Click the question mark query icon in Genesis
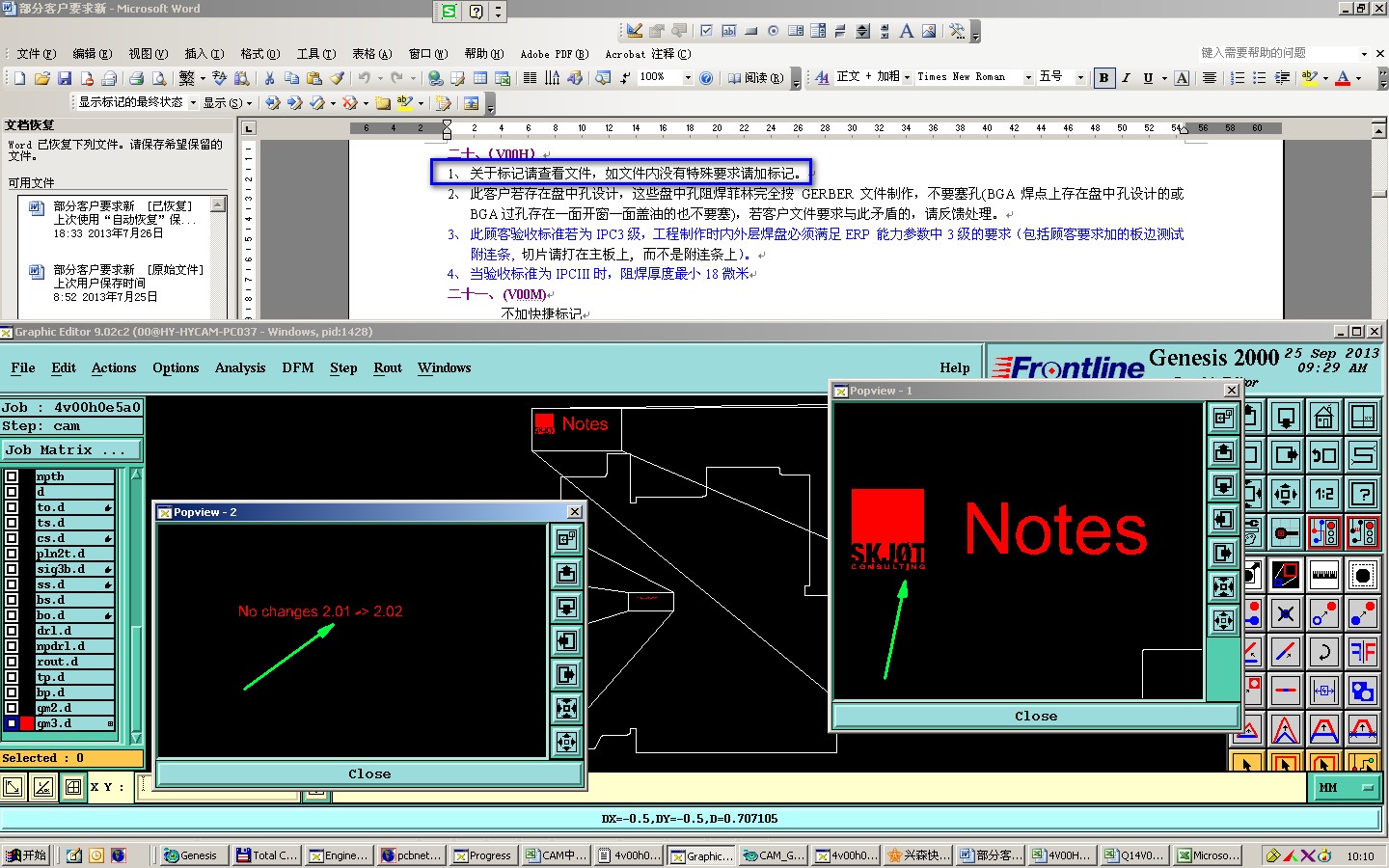1389x868 pixels. (1363, 494)
